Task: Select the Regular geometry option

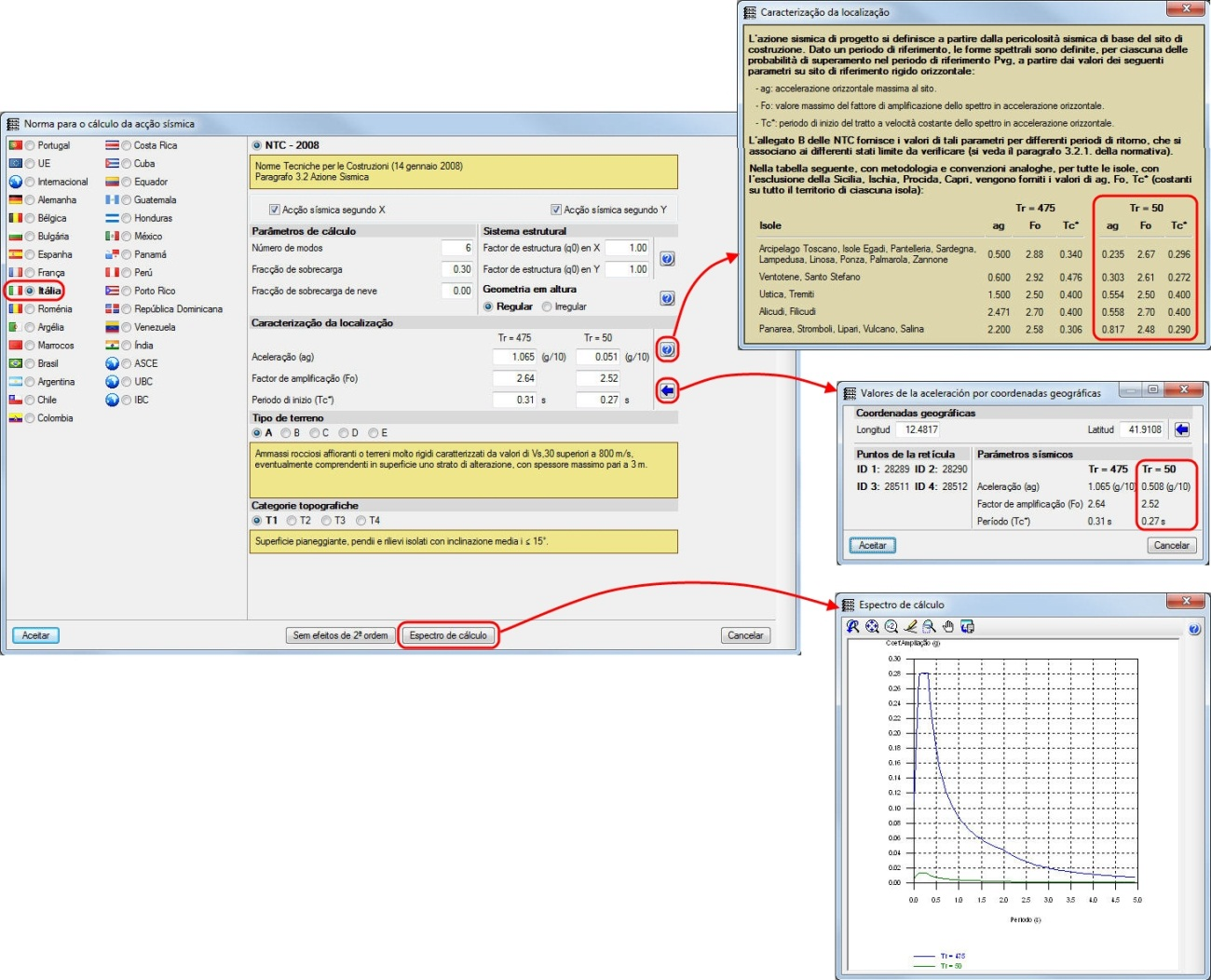Action: pos(488,306)
